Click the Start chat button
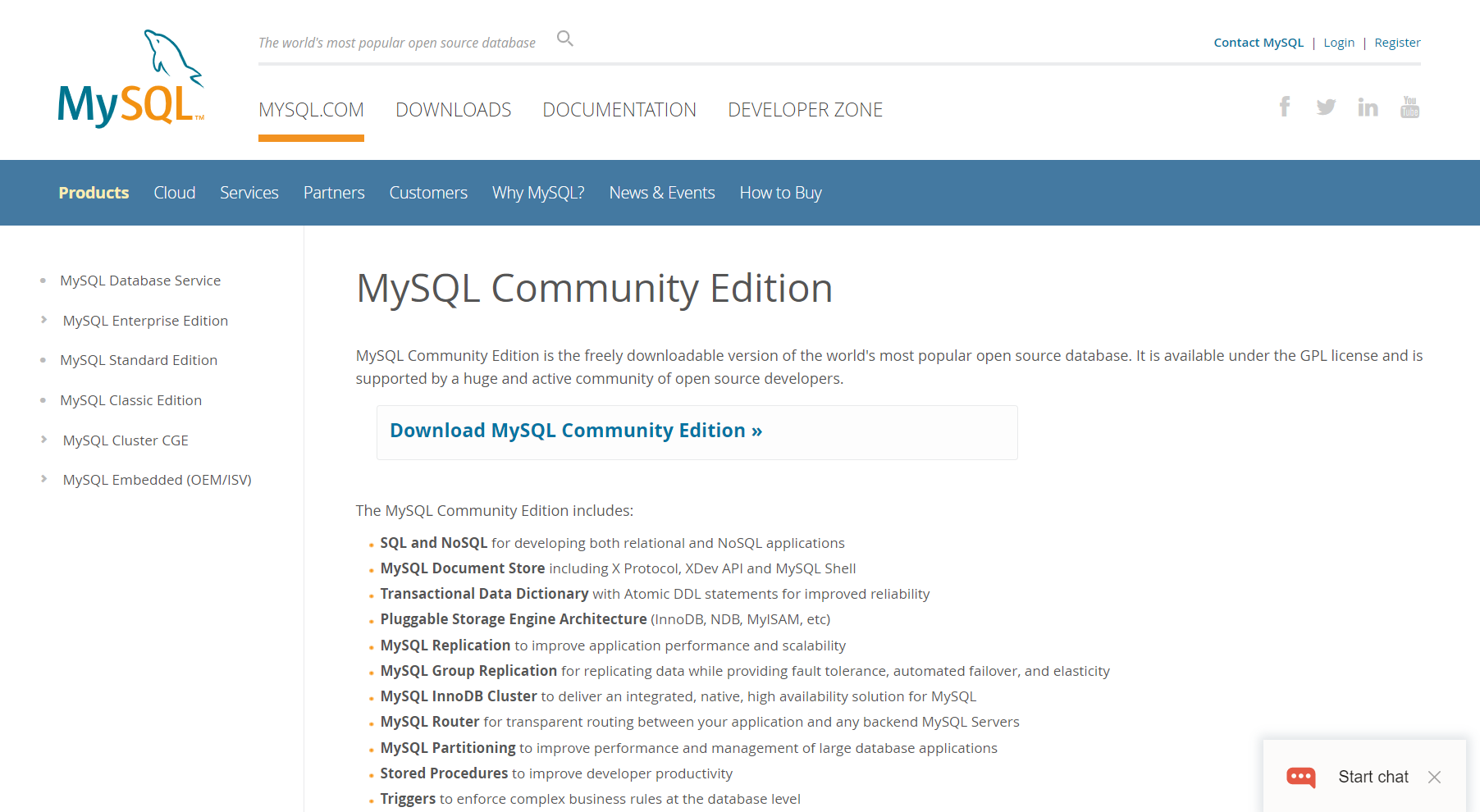 coord(1373,777)
